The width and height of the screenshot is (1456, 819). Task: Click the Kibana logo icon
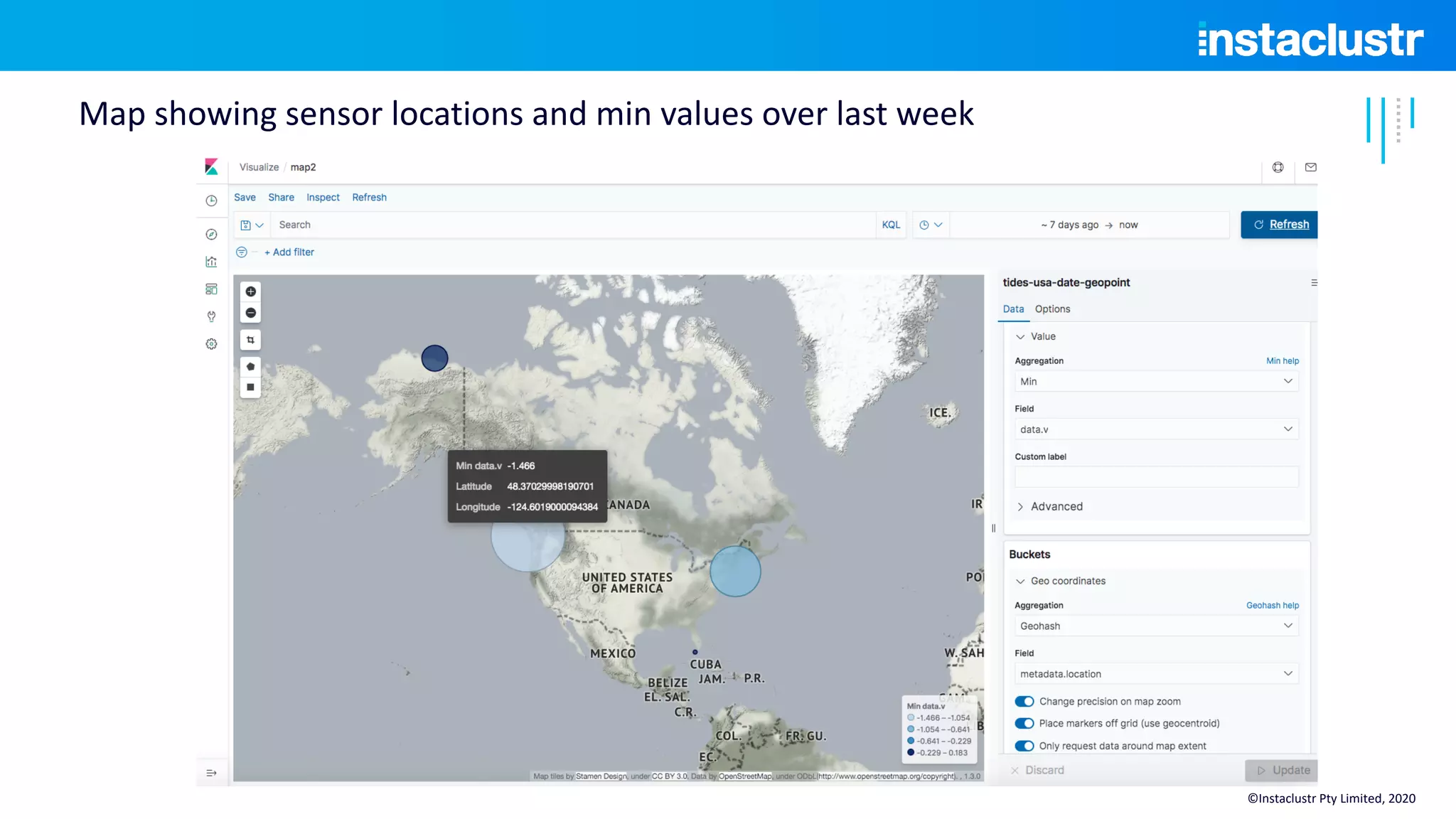[211, 167]
